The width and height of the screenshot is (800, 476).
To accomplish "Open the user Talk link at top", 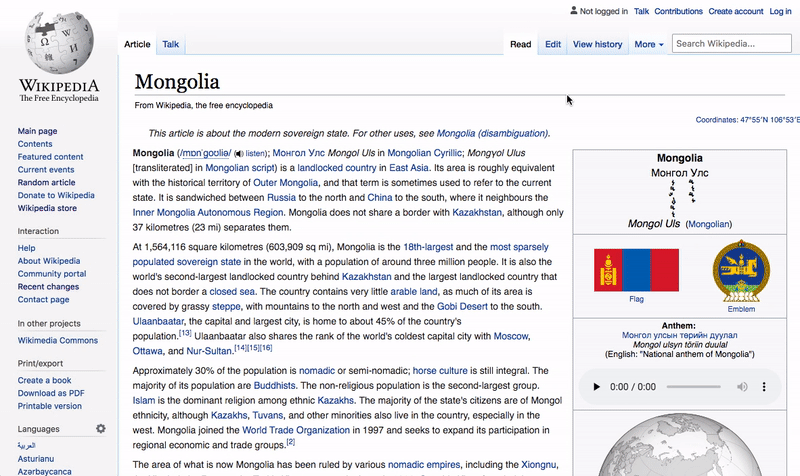I will pyautogui.click(x=641, y=11).
